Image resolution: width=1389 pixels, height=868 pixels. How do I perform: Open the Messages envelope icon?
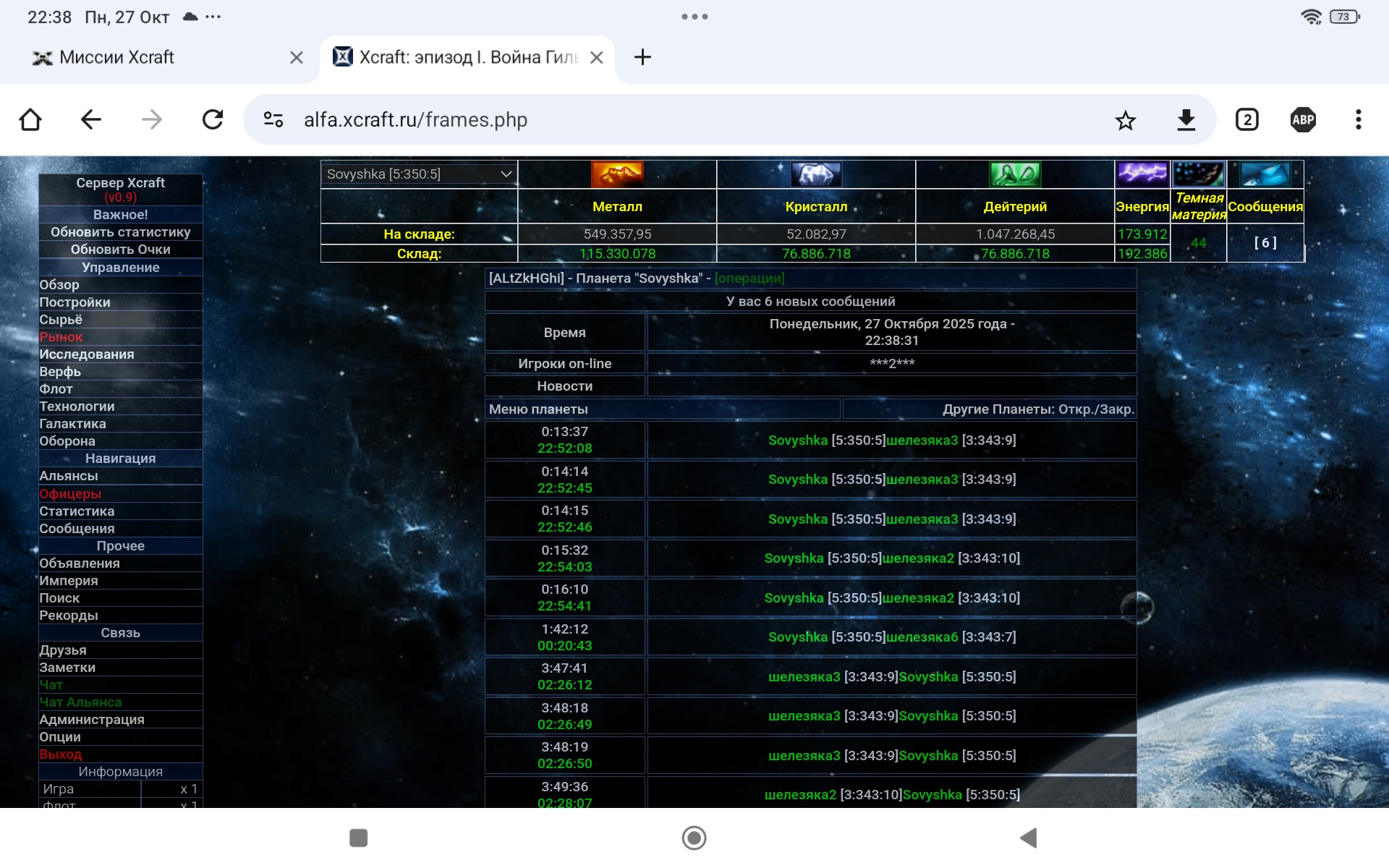point(1265,174)
